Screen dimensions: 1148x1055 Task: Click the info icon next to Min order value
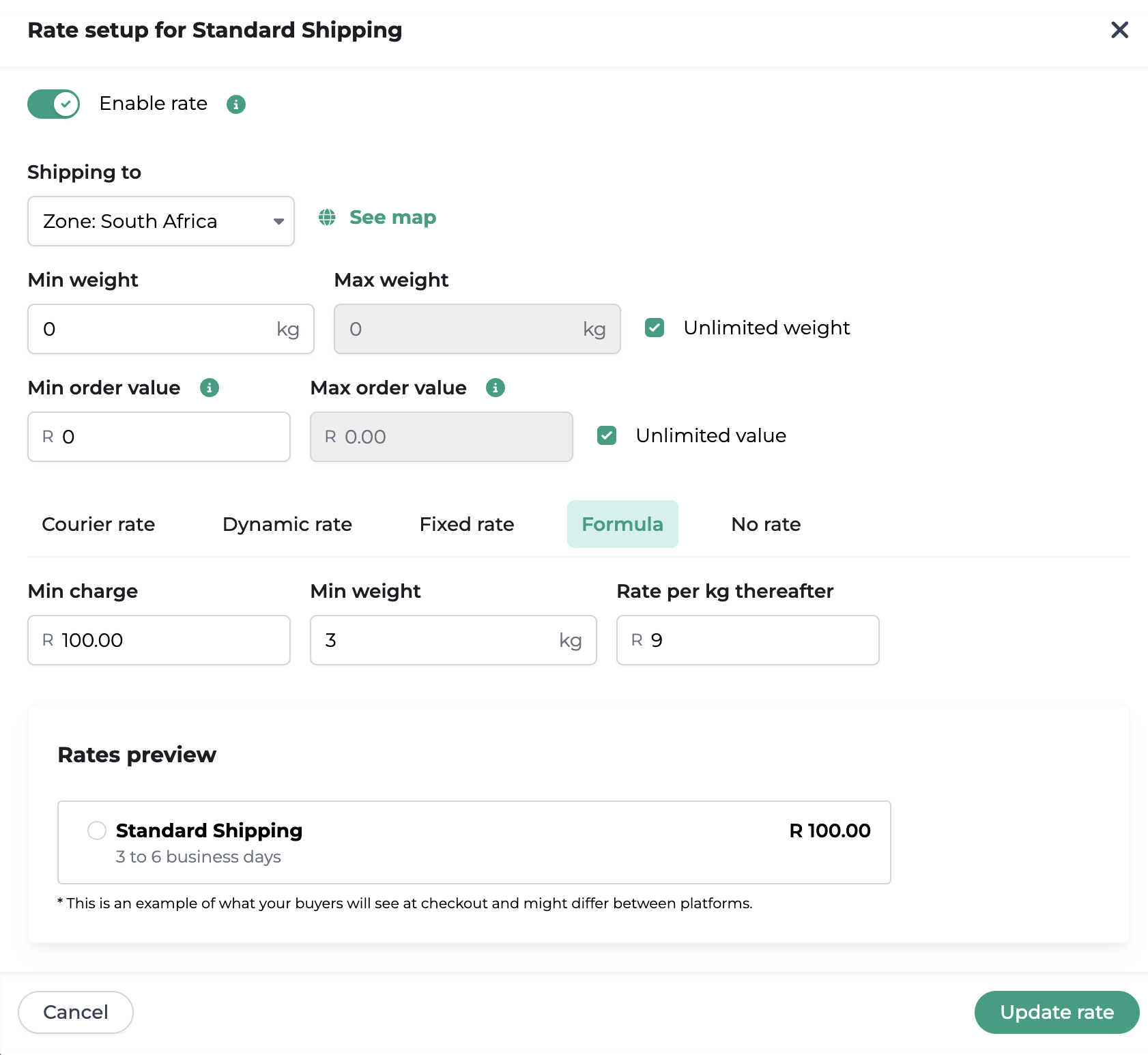[x=210, y=388]
